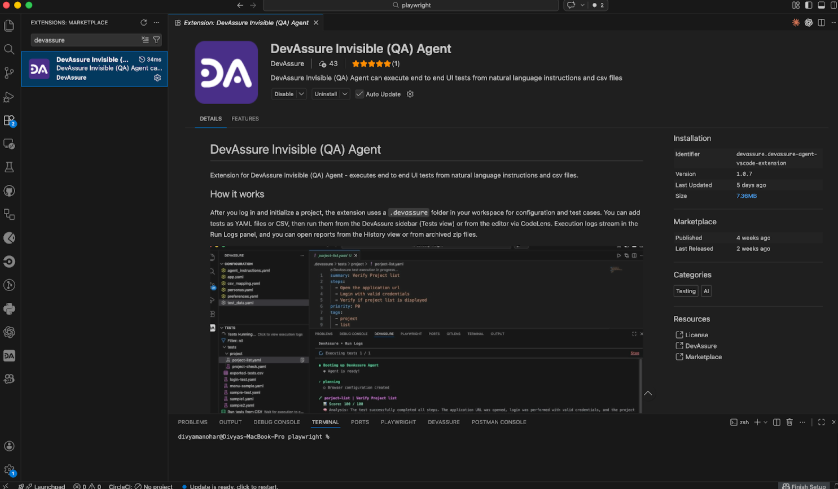Viewport: 838px width, 489px height.
Task: Open the OUTPUT panel tab
Action: tap(230, 422)
